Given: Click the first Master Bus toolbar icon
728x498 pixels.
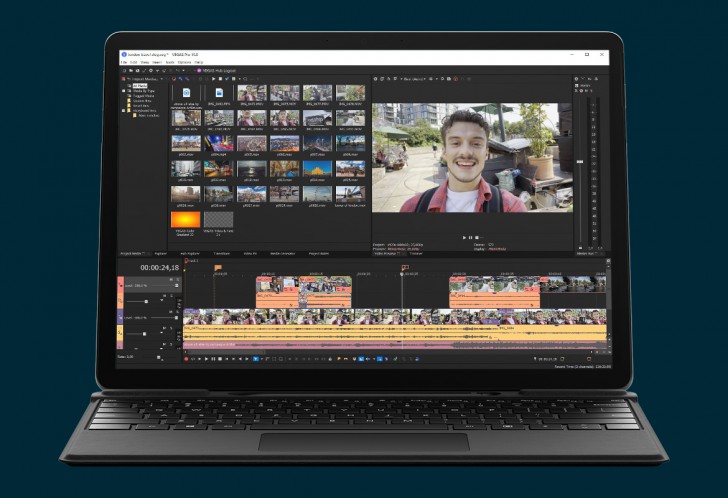Looking at the screenshot, I should (576, 79).
